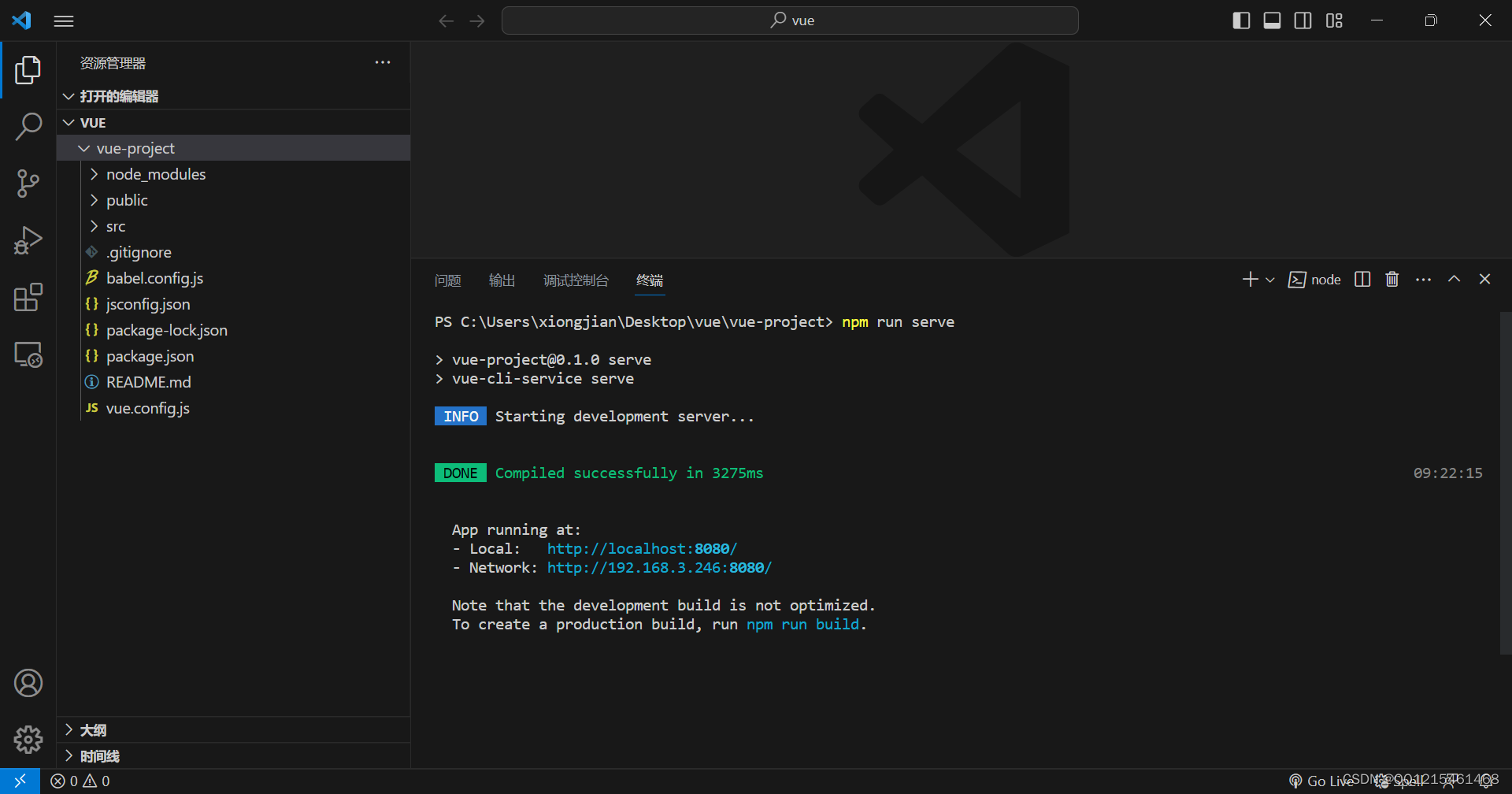Click 'Compiled successfully in 3275ms' message
This screenshot has width=1512, height=794.
pos(629,473)
